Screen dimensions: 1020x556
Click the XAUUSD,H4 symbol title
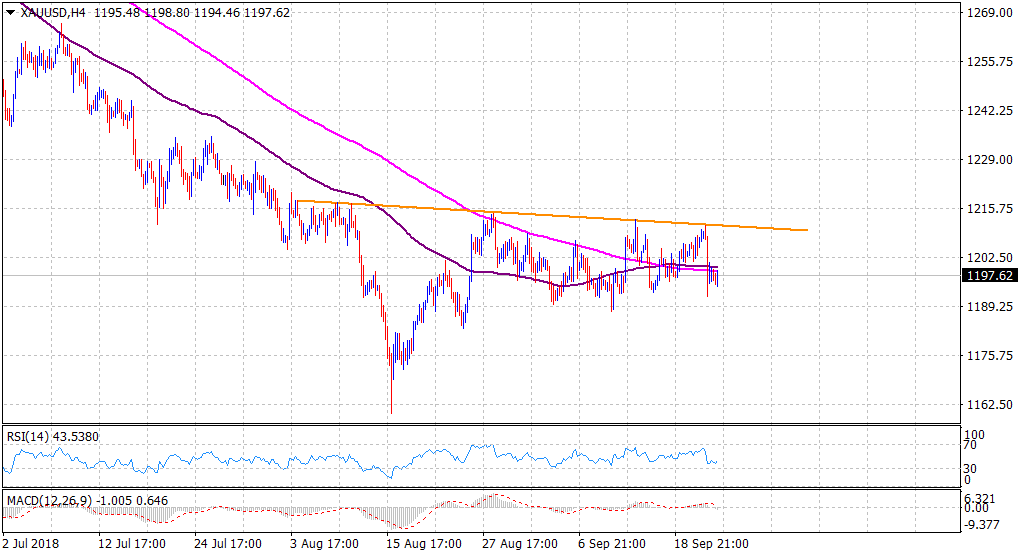coord(51,11)
